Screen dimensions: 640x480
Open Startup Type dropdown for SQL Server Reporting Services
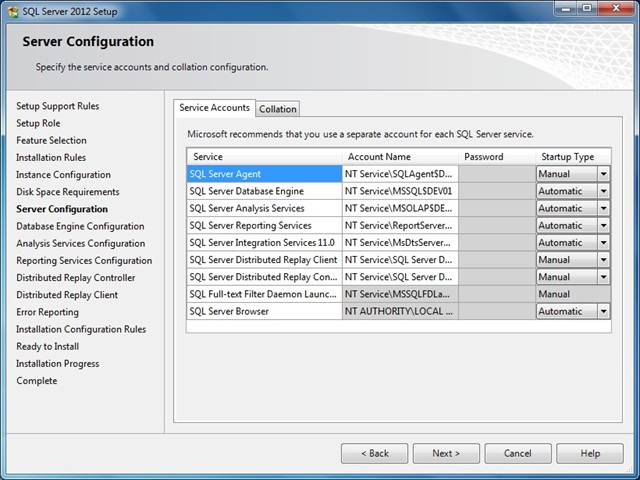pyautogui.click(x=603, y=225)
